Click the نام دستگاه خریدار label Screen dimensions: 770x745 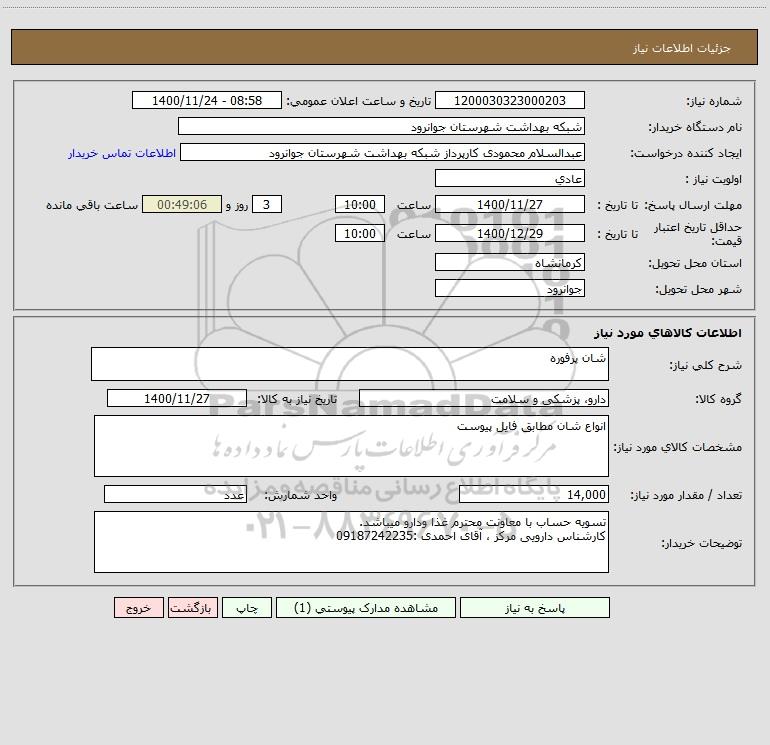click(x=695, y=128)
